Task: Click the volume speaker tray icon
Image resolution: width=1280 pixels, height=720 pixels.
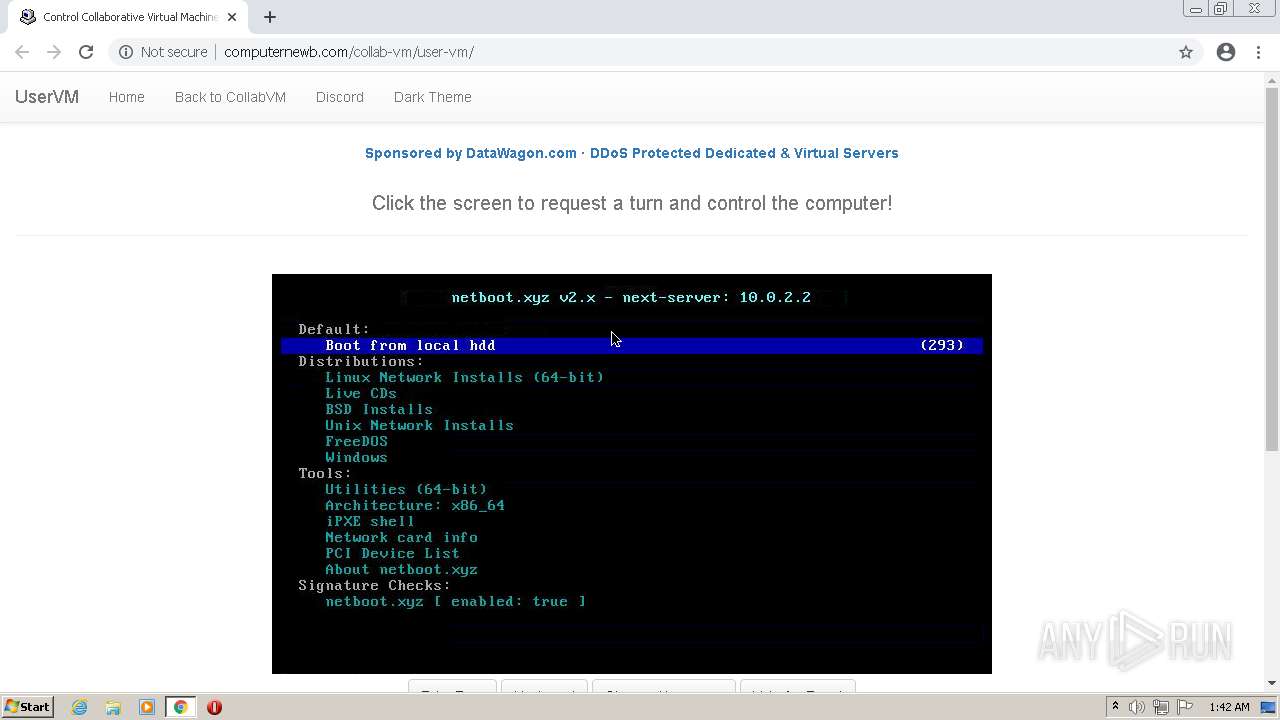Action: click(1137, 707)
